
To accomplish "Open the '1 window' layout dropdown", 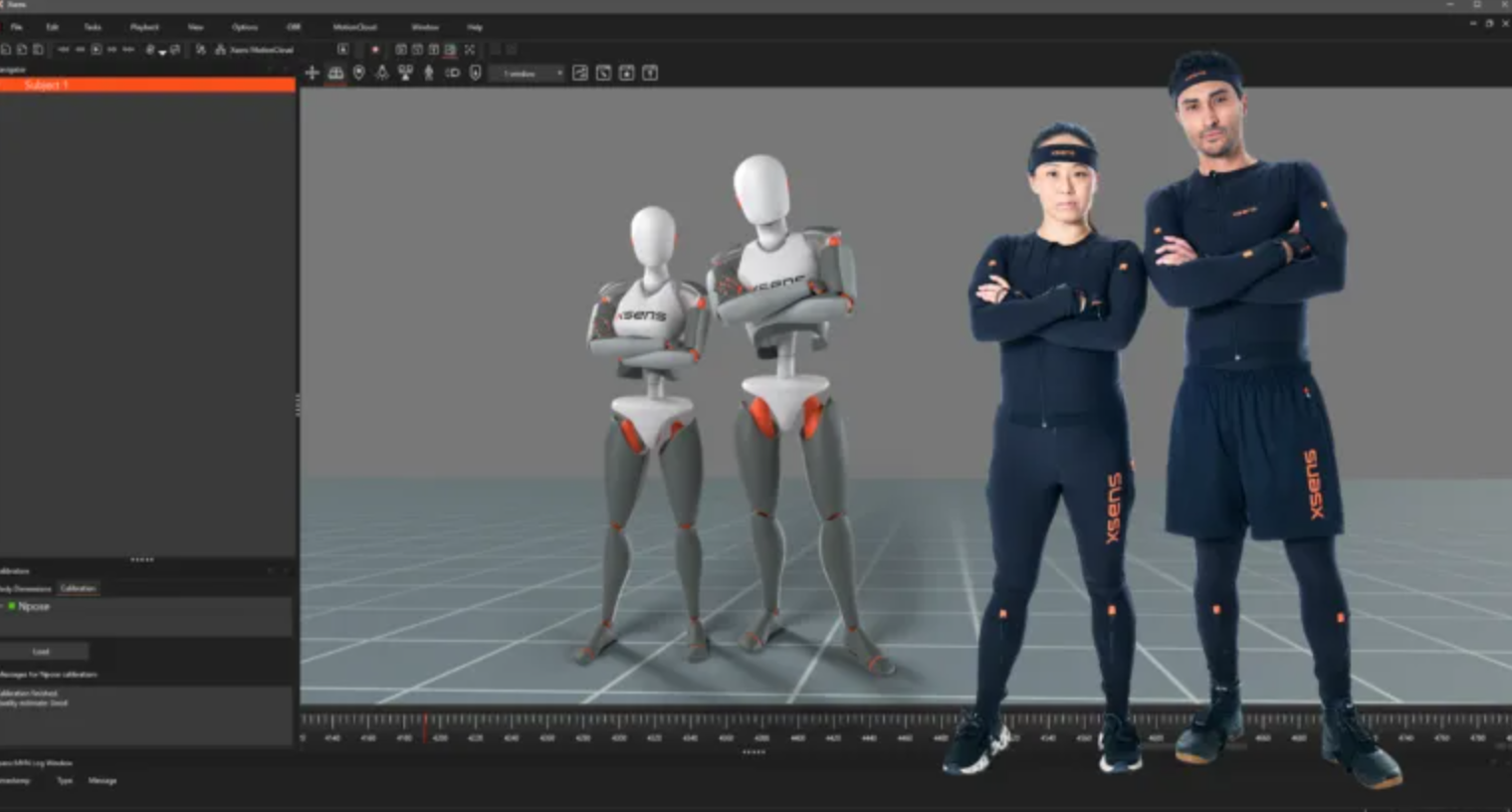I will [x=531, y=73].
